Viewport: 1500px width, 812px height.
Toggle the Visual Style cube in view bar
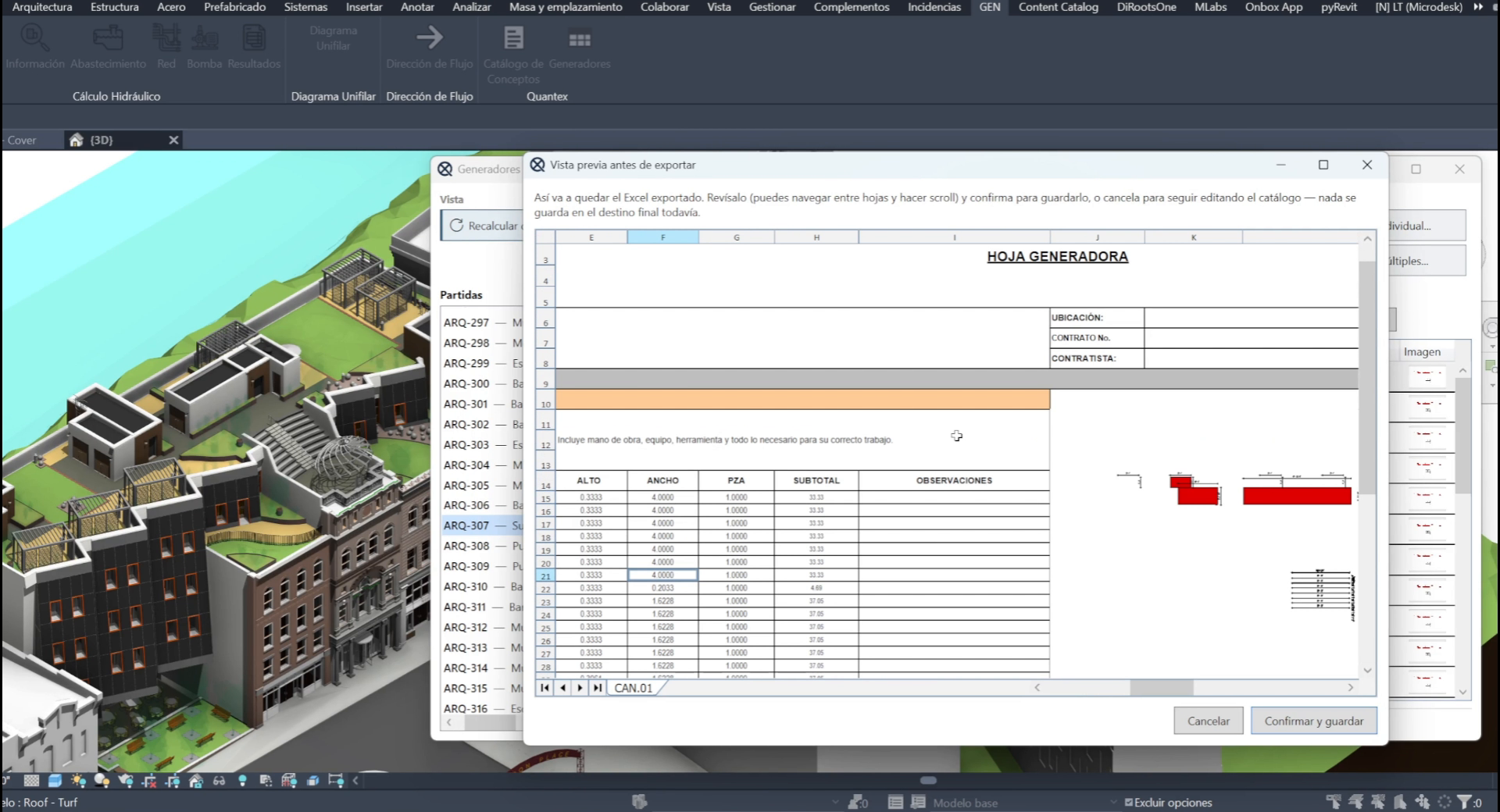point(55,780)
